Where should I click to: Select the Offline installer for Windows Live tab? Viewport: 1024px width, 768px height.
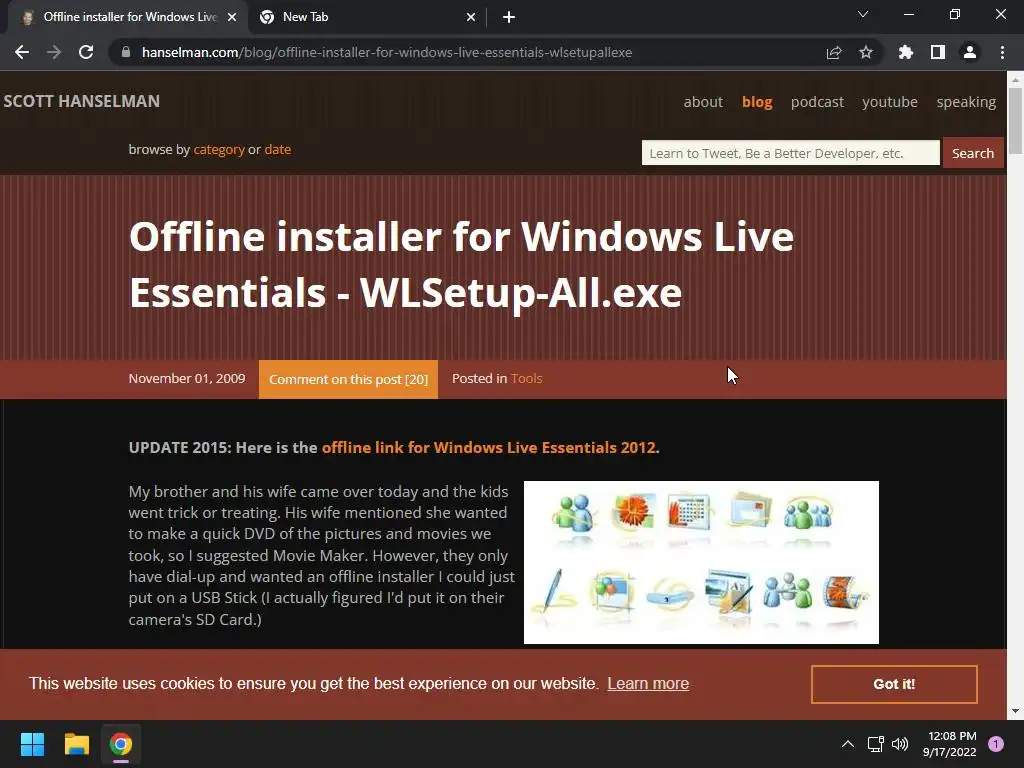tap(127, 17)
